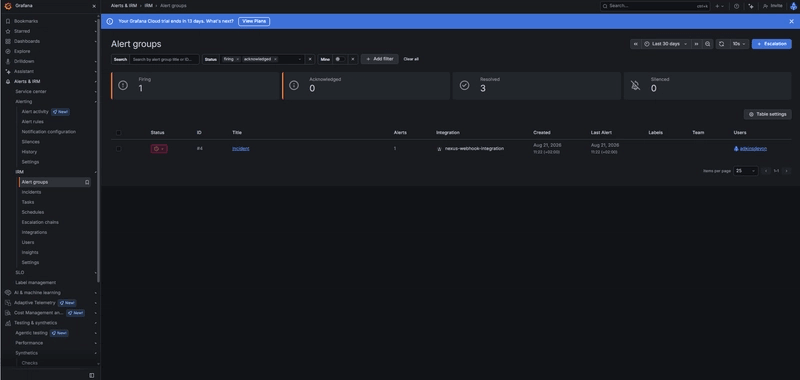Open Incidents in IRM menu

(31, 192)
